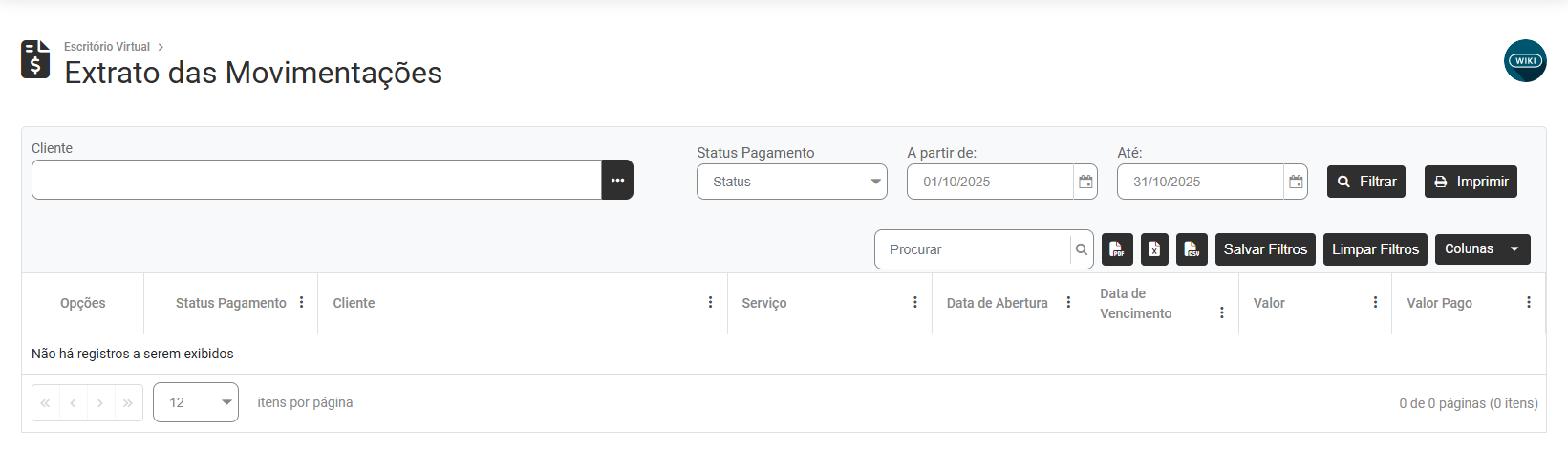Open Status Pagamento column options menu

coord(302,302)
